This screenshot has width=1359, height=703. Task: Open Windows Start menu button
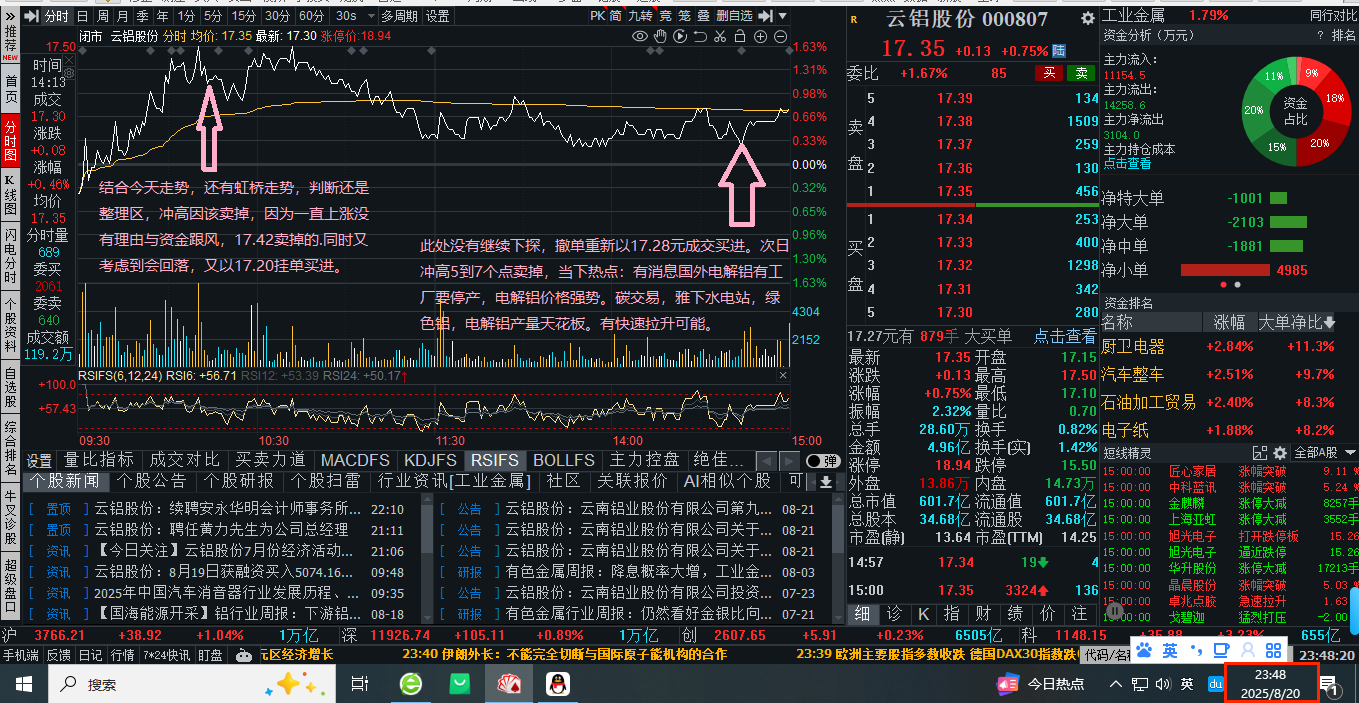(23, 684)
